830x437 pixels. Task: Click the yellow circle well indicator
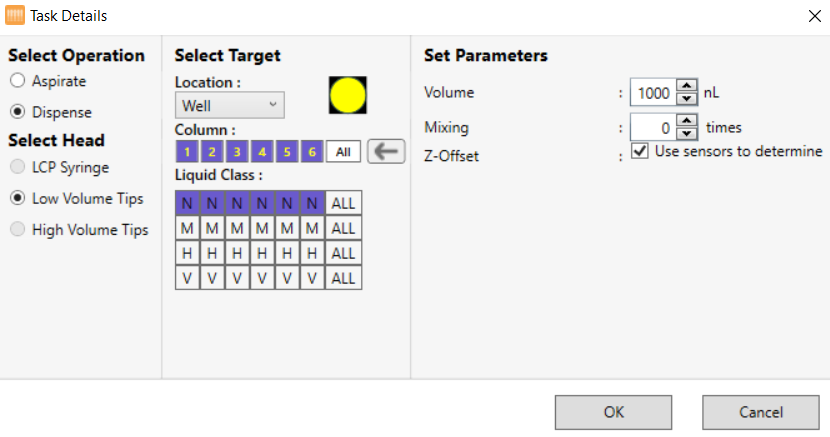pos(348,95)
